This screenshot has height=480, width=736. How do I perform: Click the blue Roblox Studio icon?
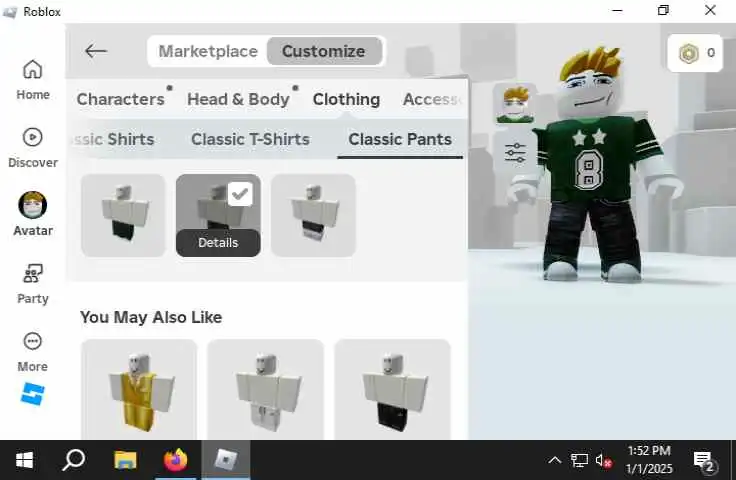tap(32, 393)
